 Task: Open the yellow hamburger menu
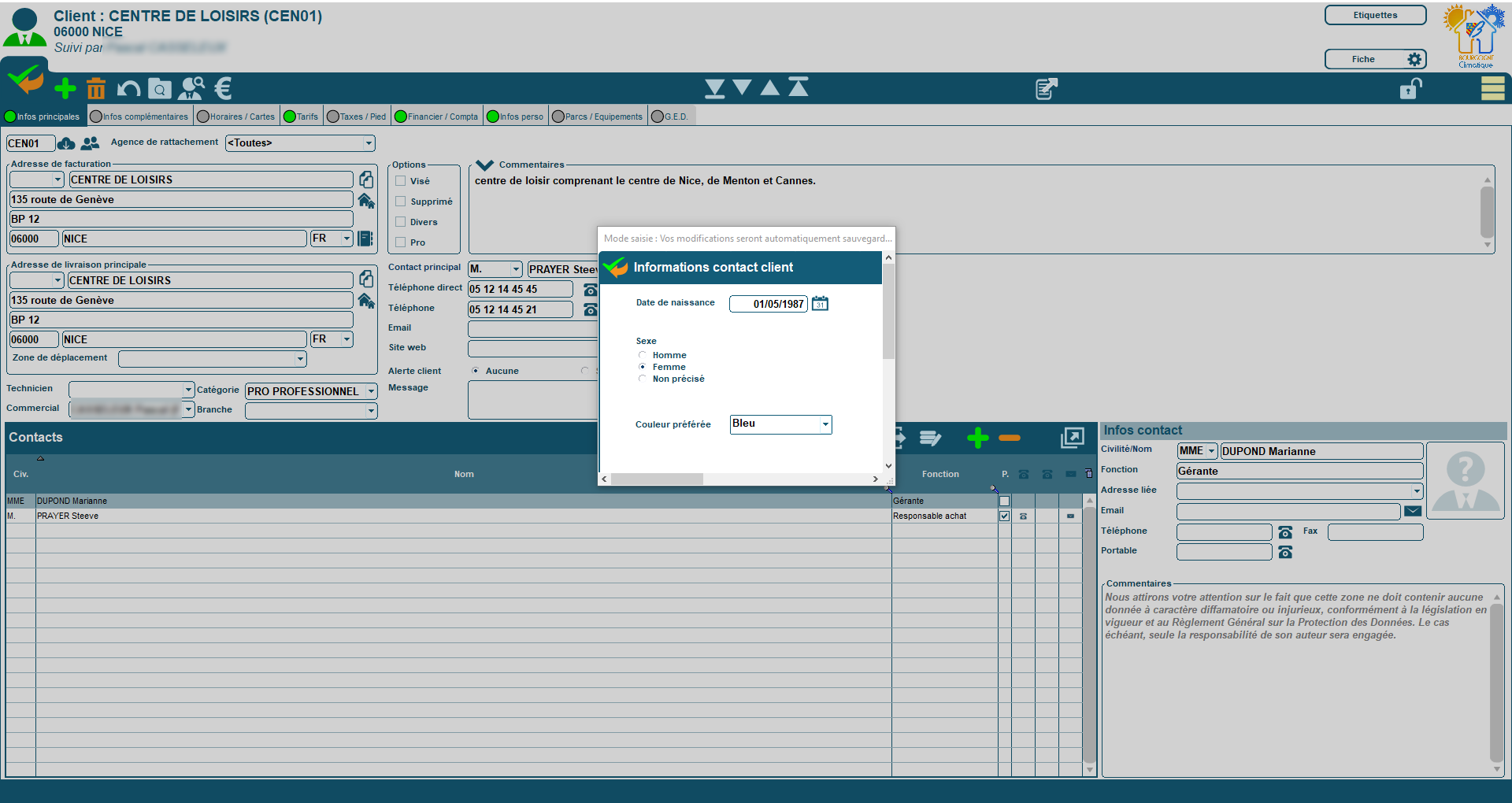1492,88
